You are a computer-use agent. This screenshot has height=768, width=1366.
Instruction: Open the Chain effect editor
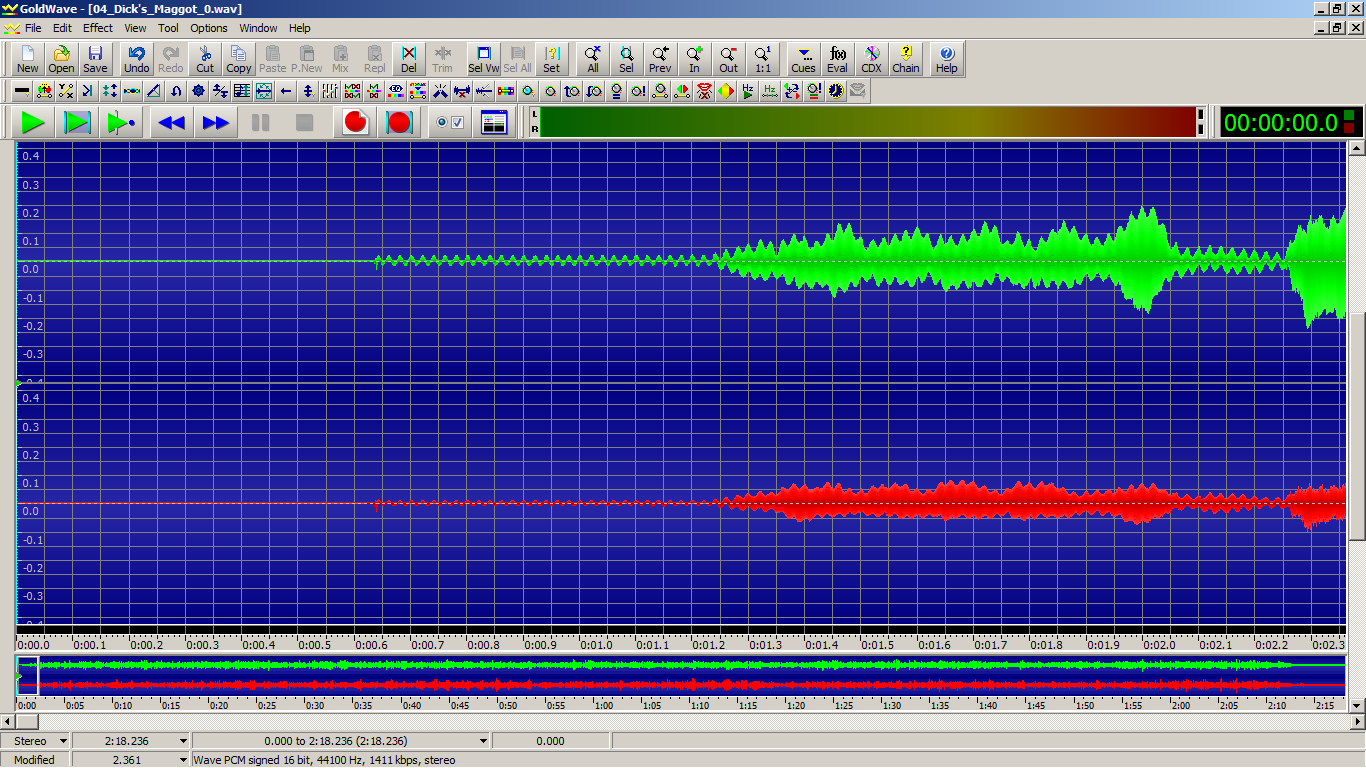(905, 59)
